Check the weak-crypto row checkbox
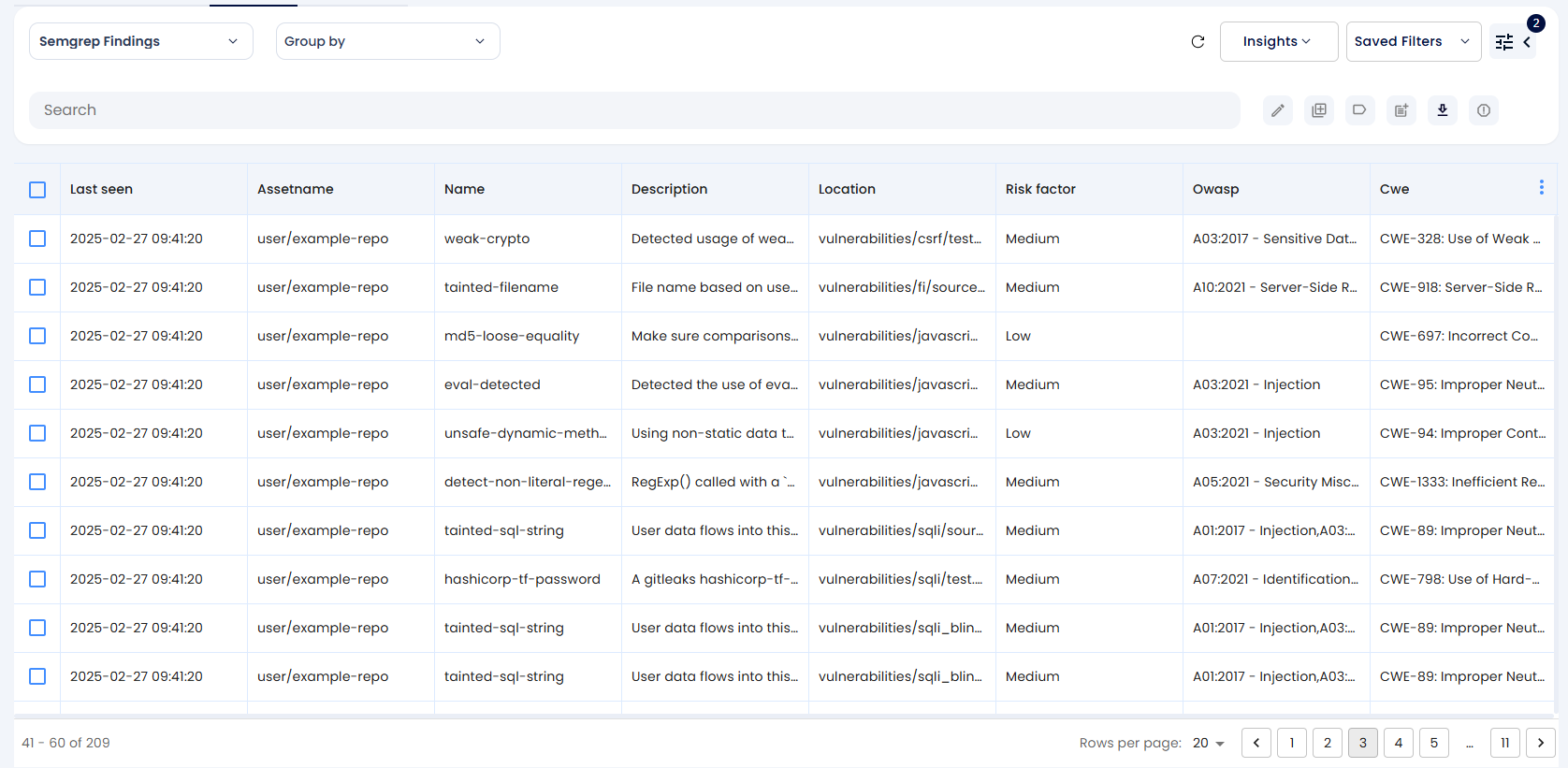The image size is (1568, 768). point(37,239)
